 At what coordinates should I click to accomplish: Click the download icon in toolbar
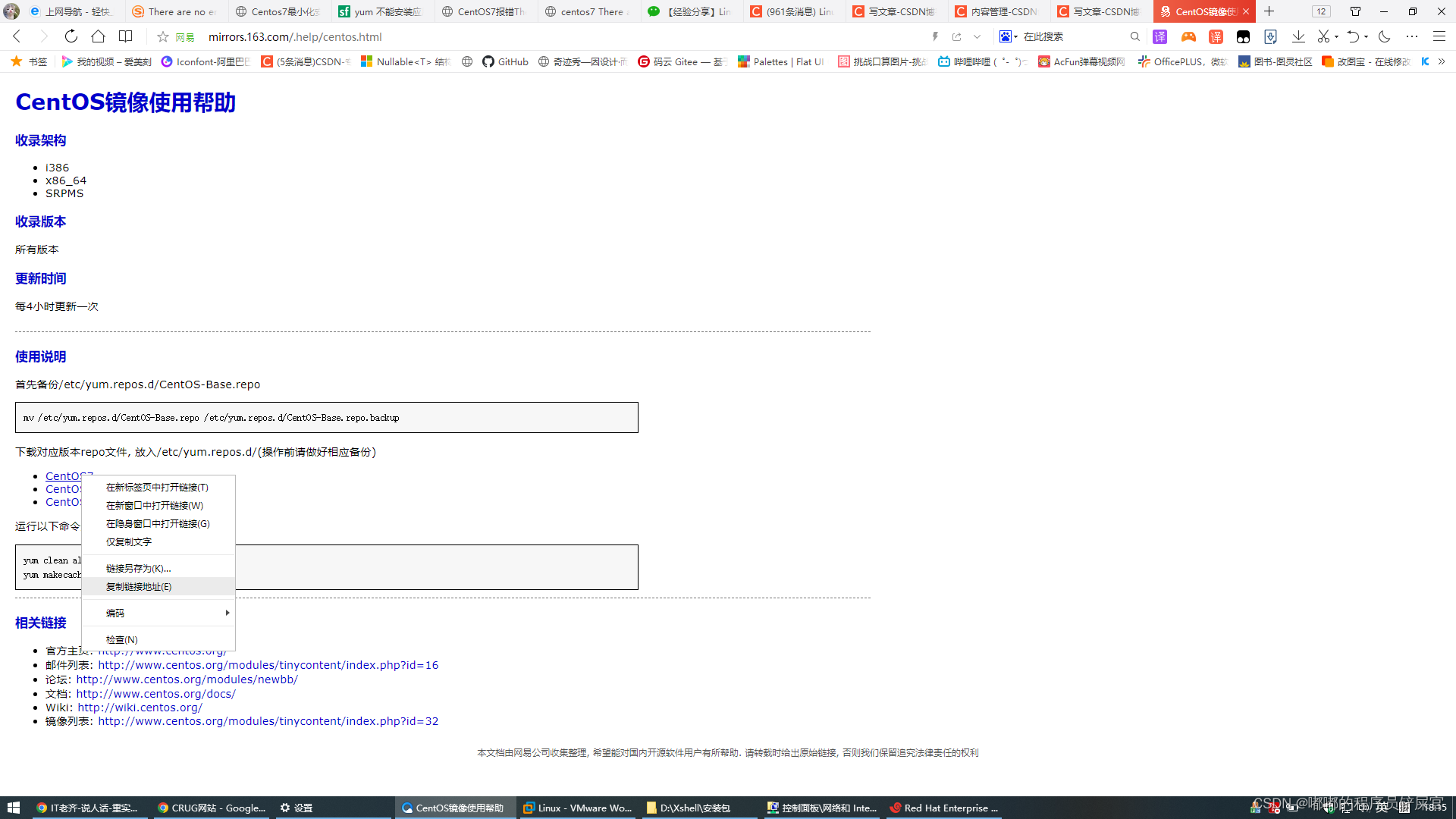pos(1298,37)
